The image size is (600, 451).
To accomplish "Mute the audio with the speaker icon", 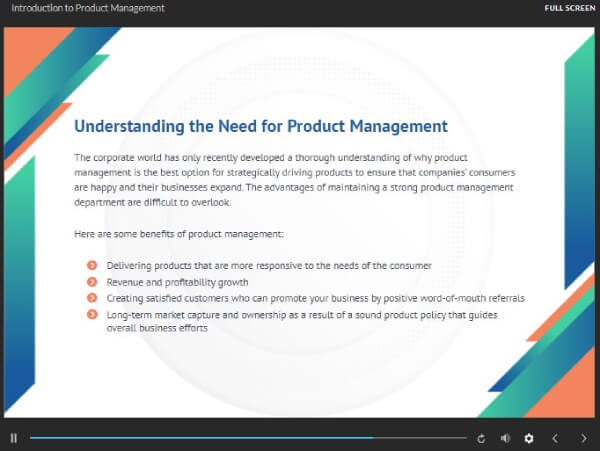I will [x=505, y=438].
